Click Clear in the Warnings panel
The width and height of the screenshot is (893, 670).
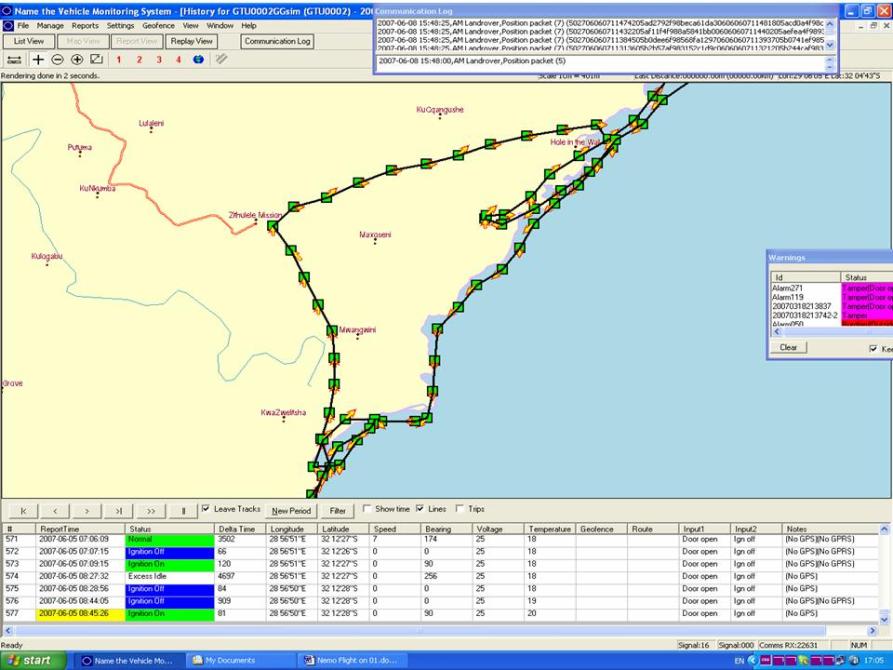[788, 348]
